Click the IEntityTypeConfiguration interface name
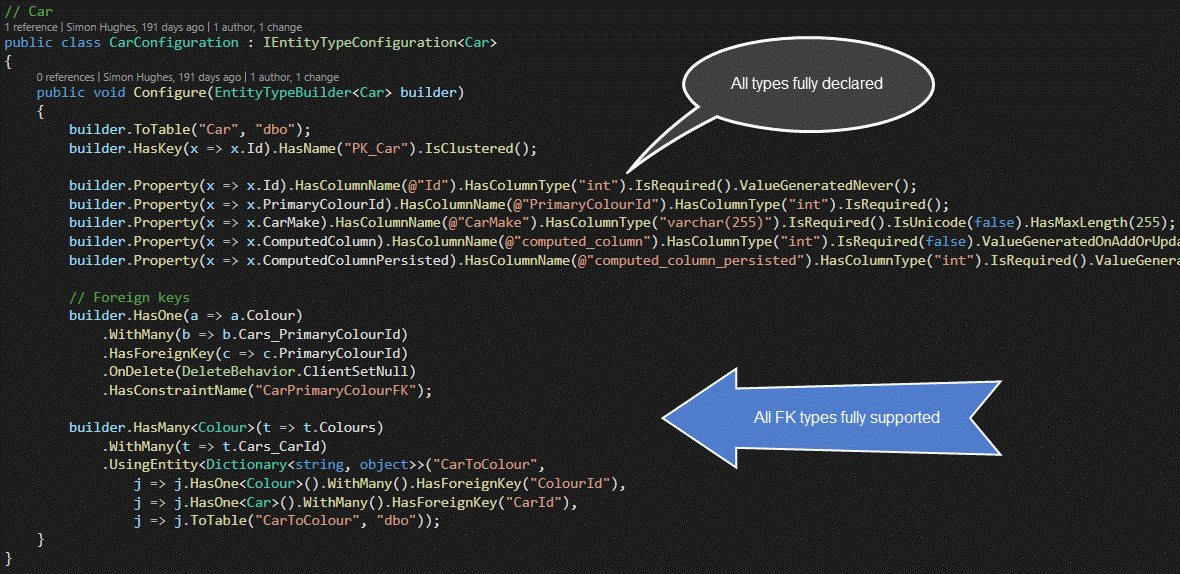Image resolution: width=1180 pixels, height=574 pixels. coord(360,43)
